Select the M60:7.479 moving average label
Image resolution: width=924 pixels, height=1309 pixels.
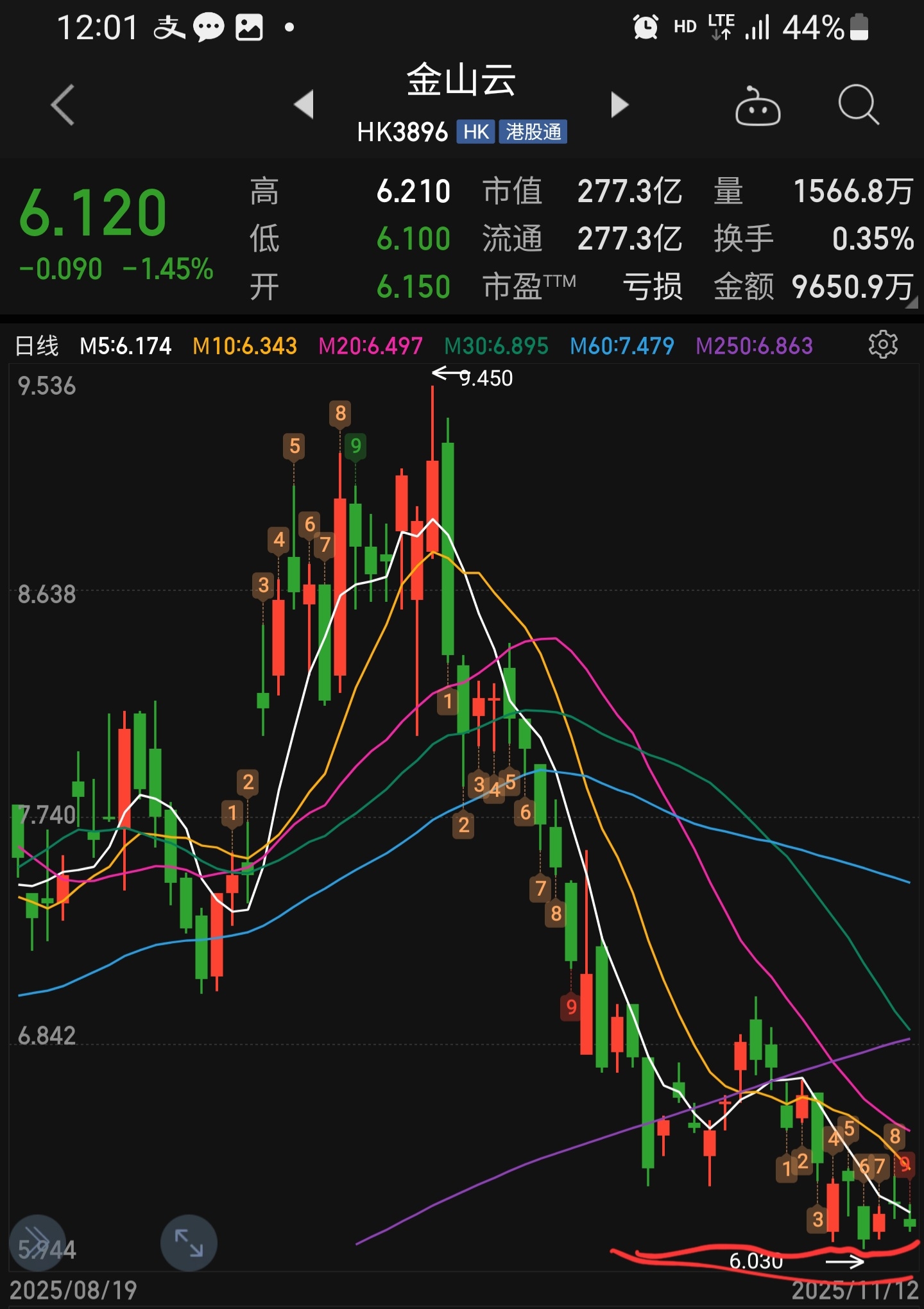coord(622,346)
